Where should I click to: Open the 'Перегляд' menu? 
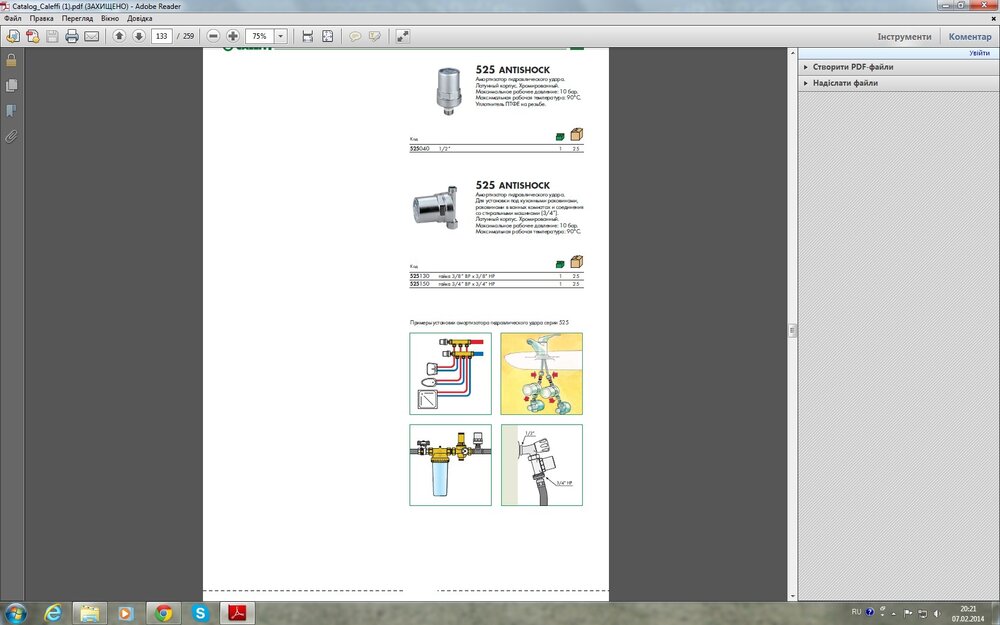[77, 19]
